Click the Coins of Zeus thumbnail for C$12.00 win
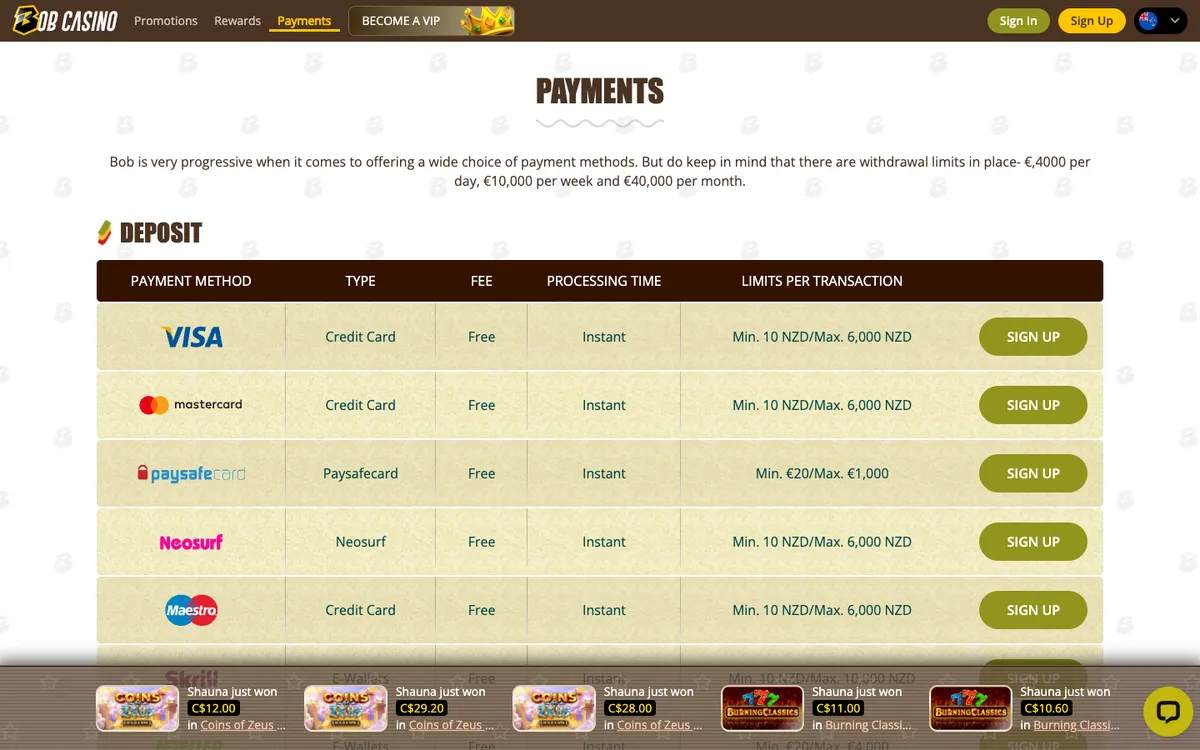 pos(137,708)
